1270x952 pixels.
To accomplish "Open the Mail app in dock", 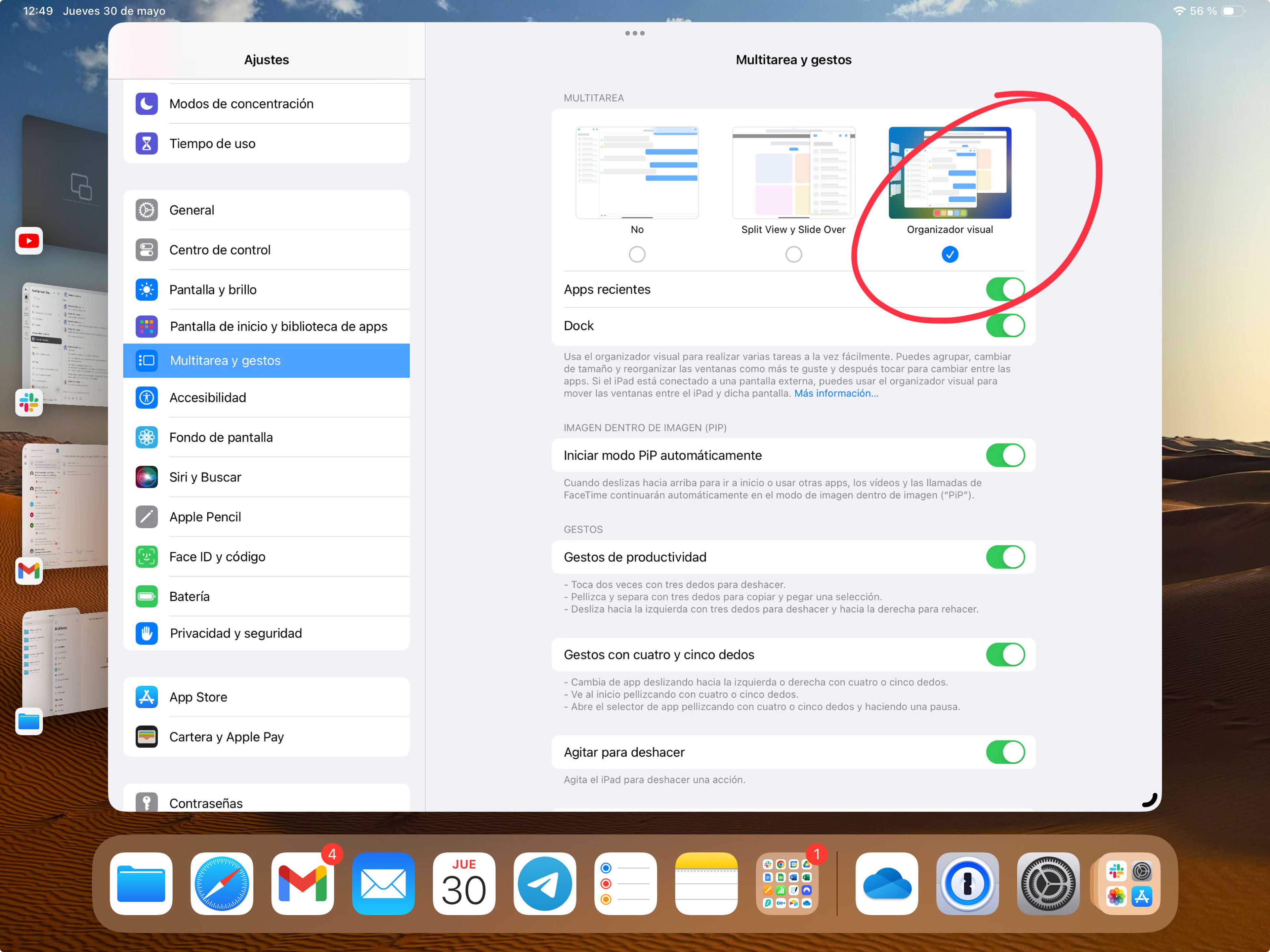I will pyautogui.click(x=383, y=883).
